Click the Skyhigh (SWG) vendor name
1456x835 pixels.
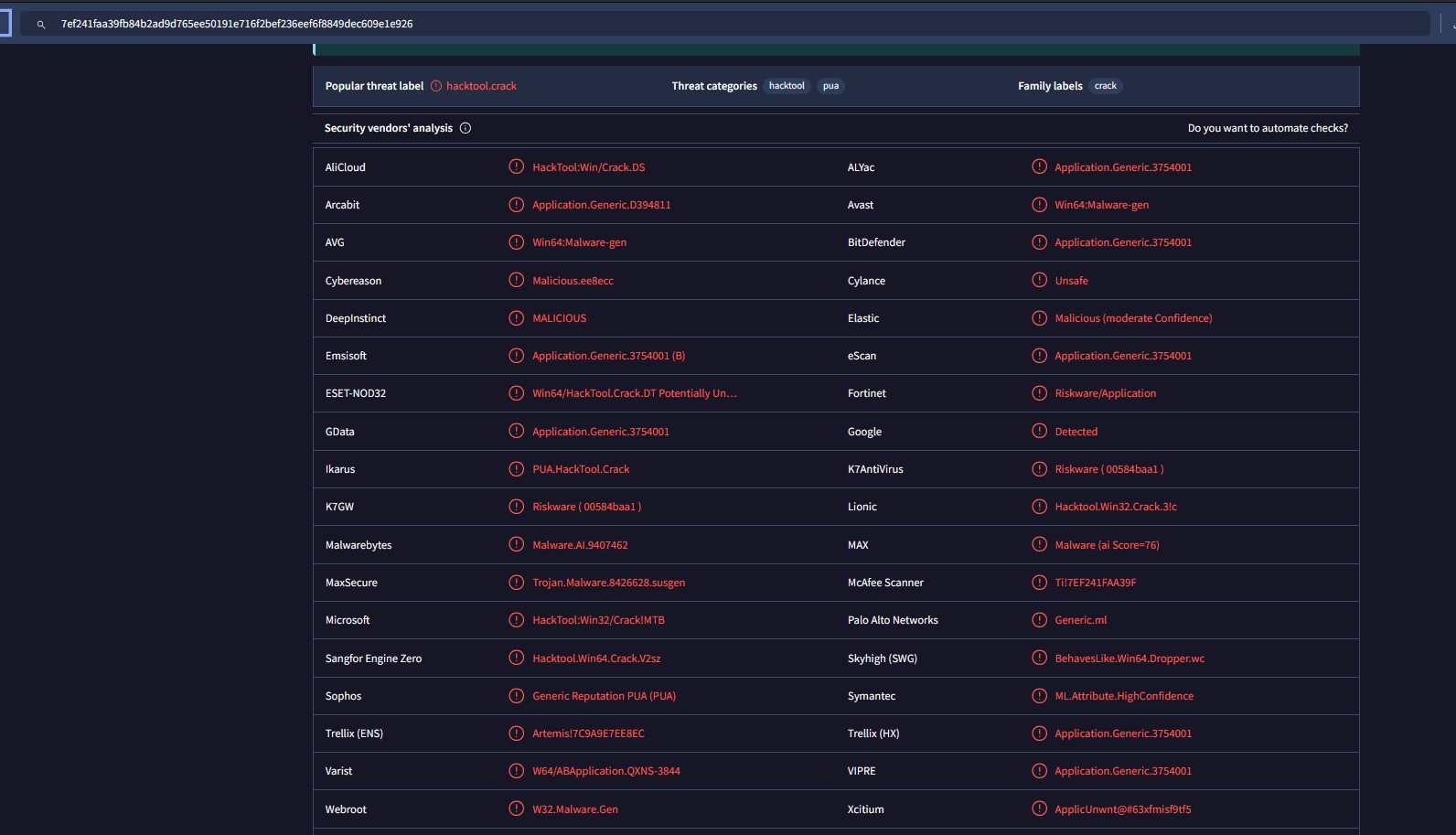(x=883, y=658)
